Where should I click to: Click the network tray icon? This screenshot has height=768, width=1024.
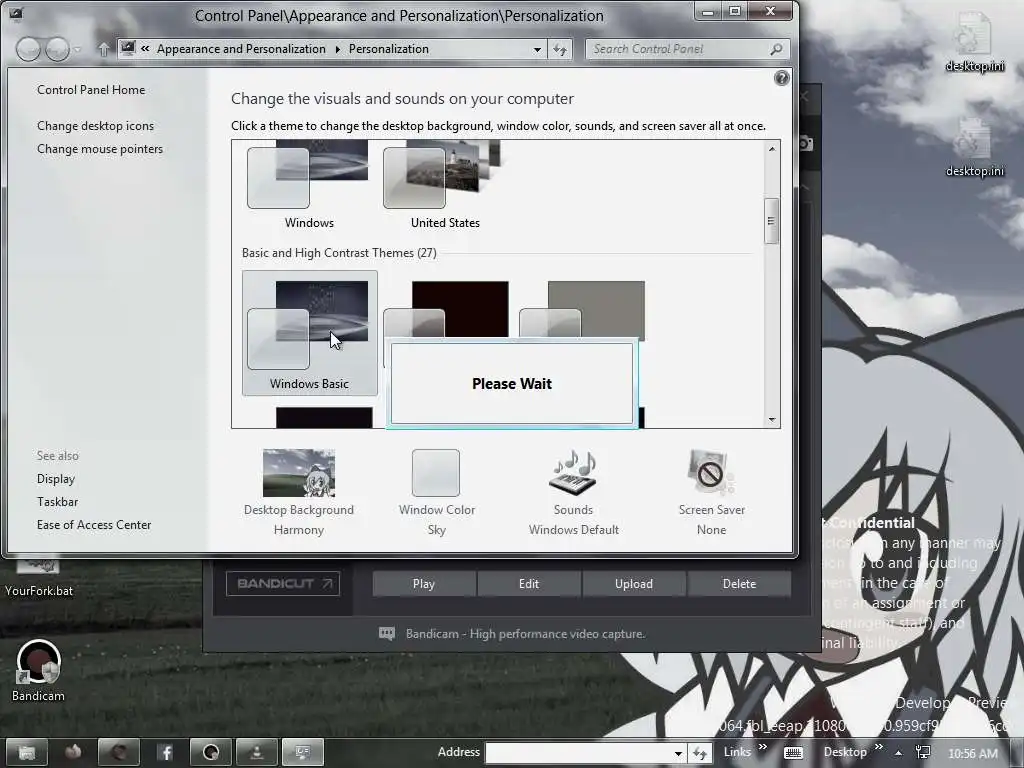pos(923,752)
